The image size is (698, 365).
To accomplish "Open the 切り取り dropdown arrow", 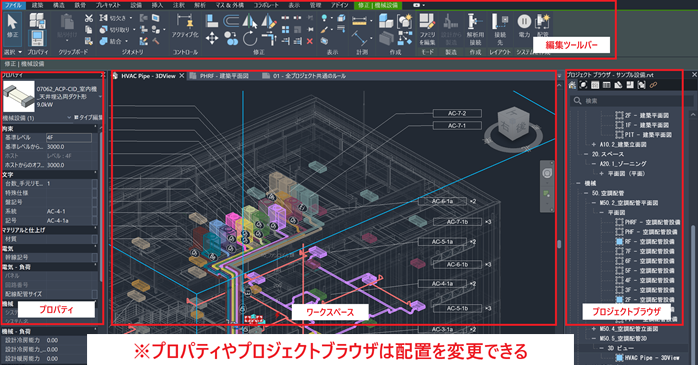I will pyautogui.click(x=134, y=30).
